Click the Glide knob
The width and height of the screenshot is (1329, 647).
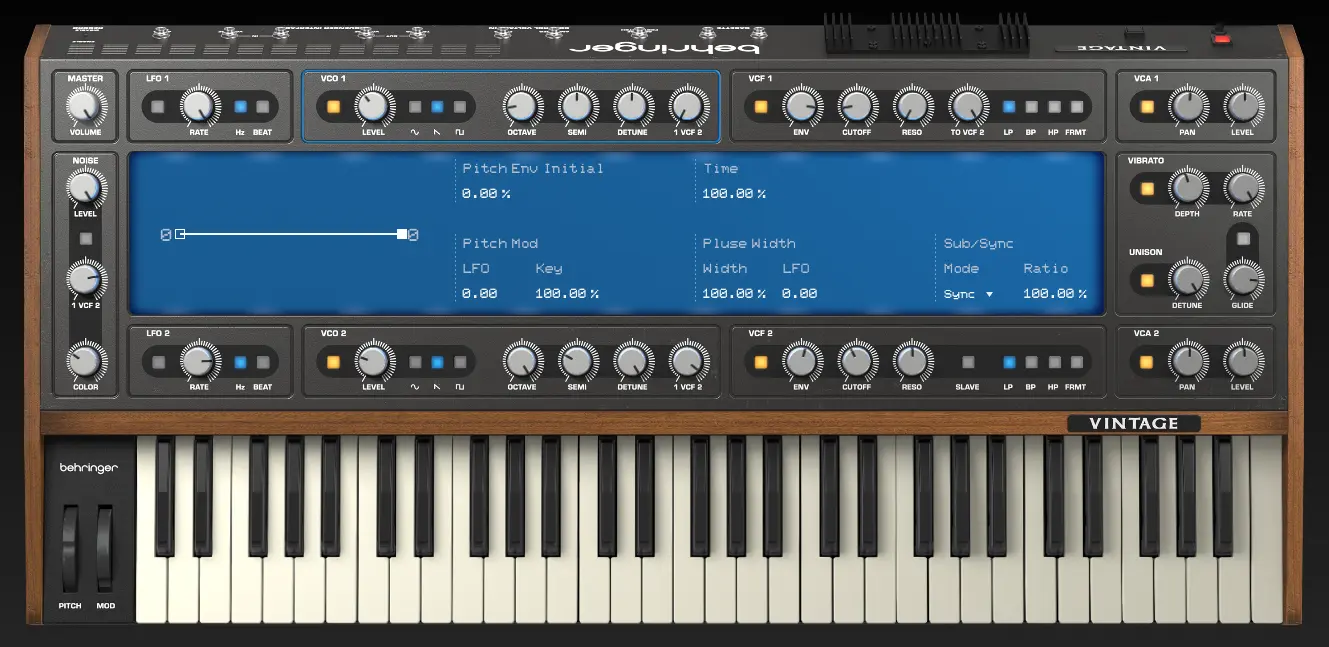tap(1243, 281)
